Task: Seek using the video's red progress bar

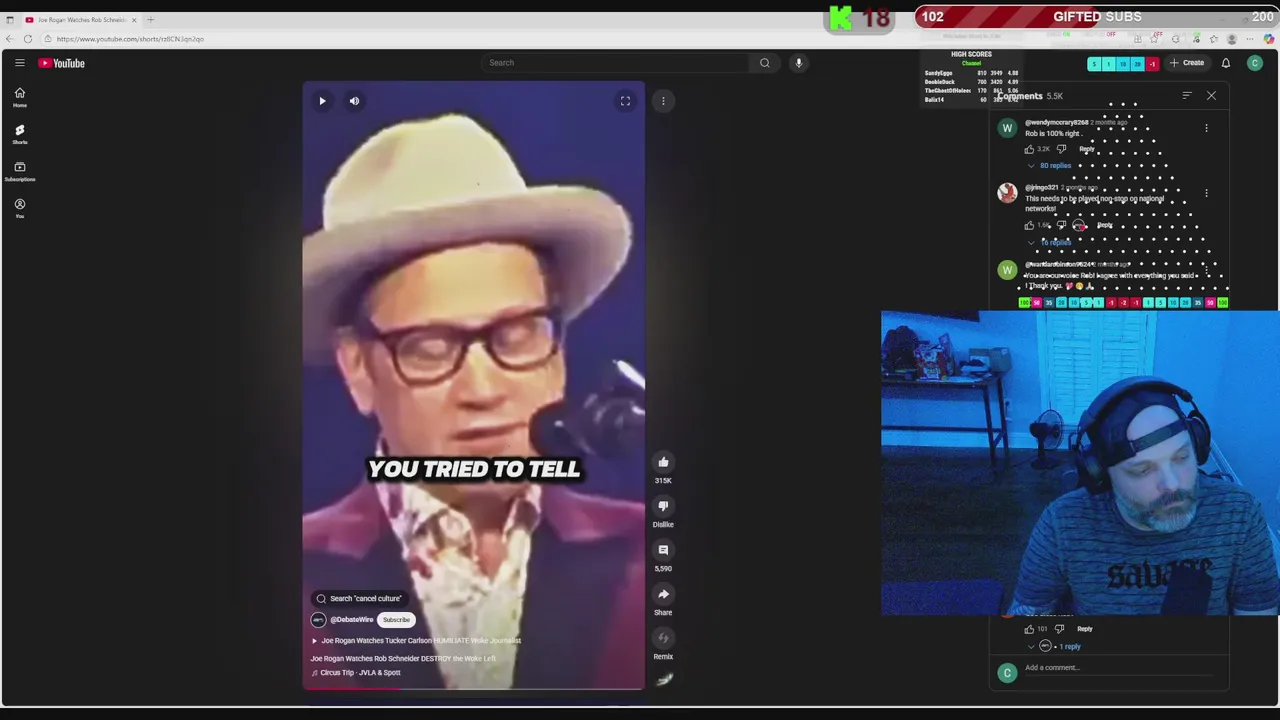Action: pos(474,689)
